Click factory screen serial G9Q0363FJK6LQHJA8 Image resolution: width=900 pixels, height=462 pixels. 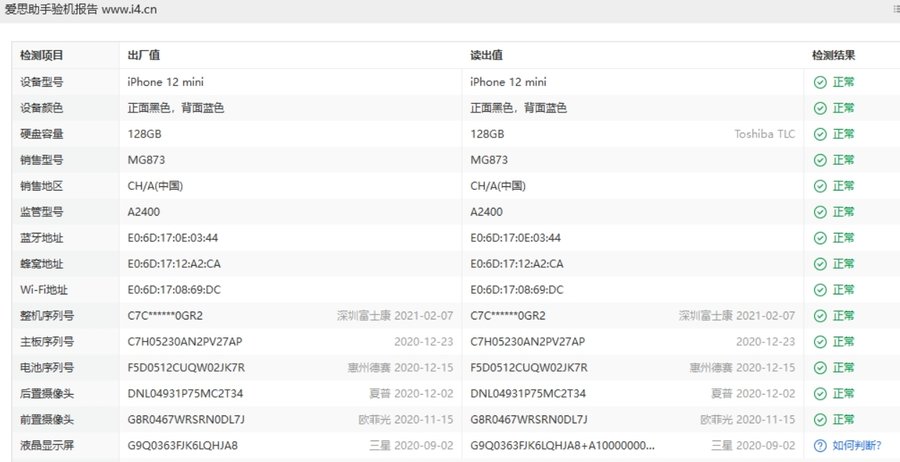[x=183, y=445]
